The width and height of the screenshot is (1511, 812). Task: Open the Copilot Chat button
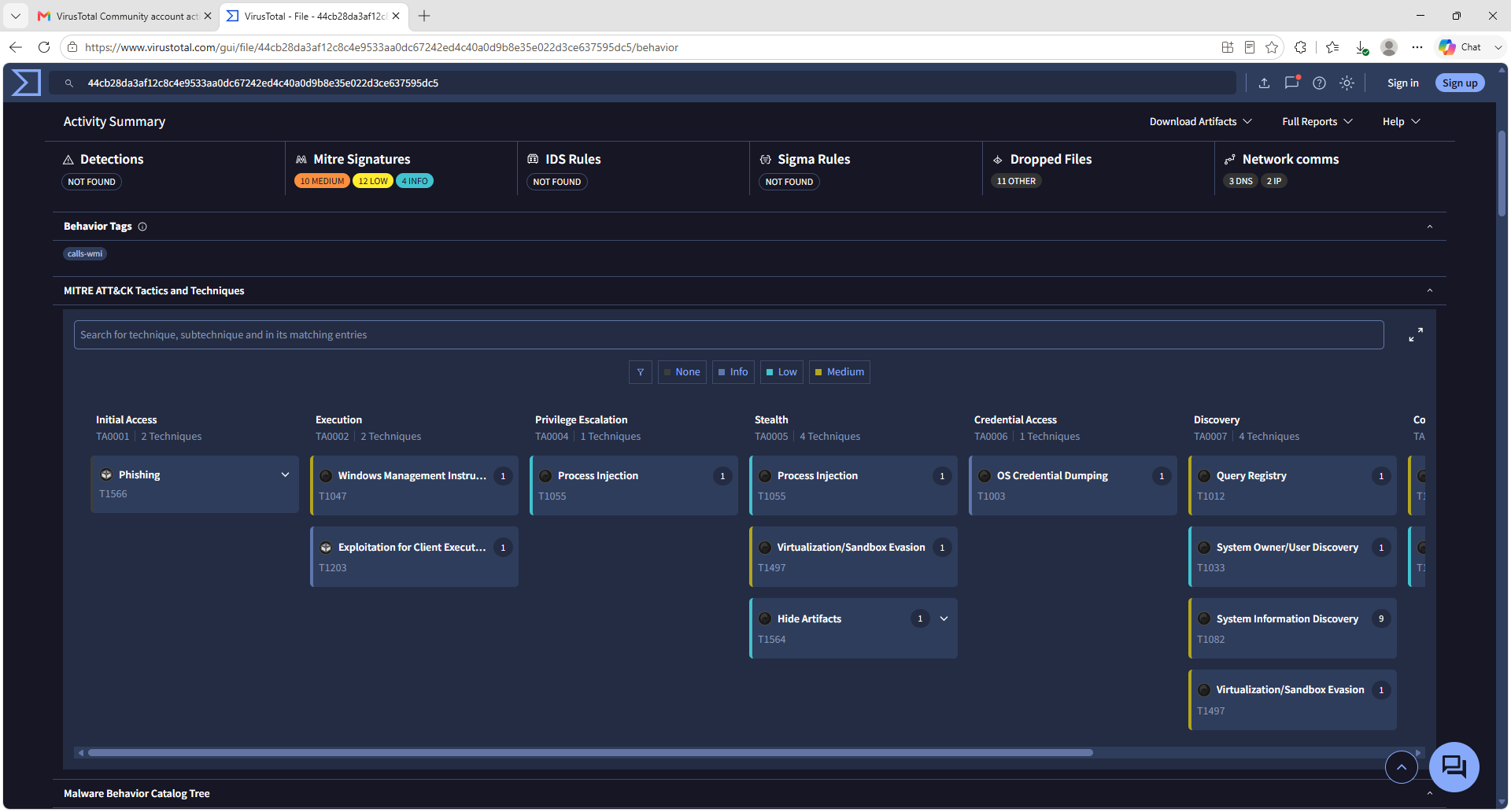[x=1461, y=47]
